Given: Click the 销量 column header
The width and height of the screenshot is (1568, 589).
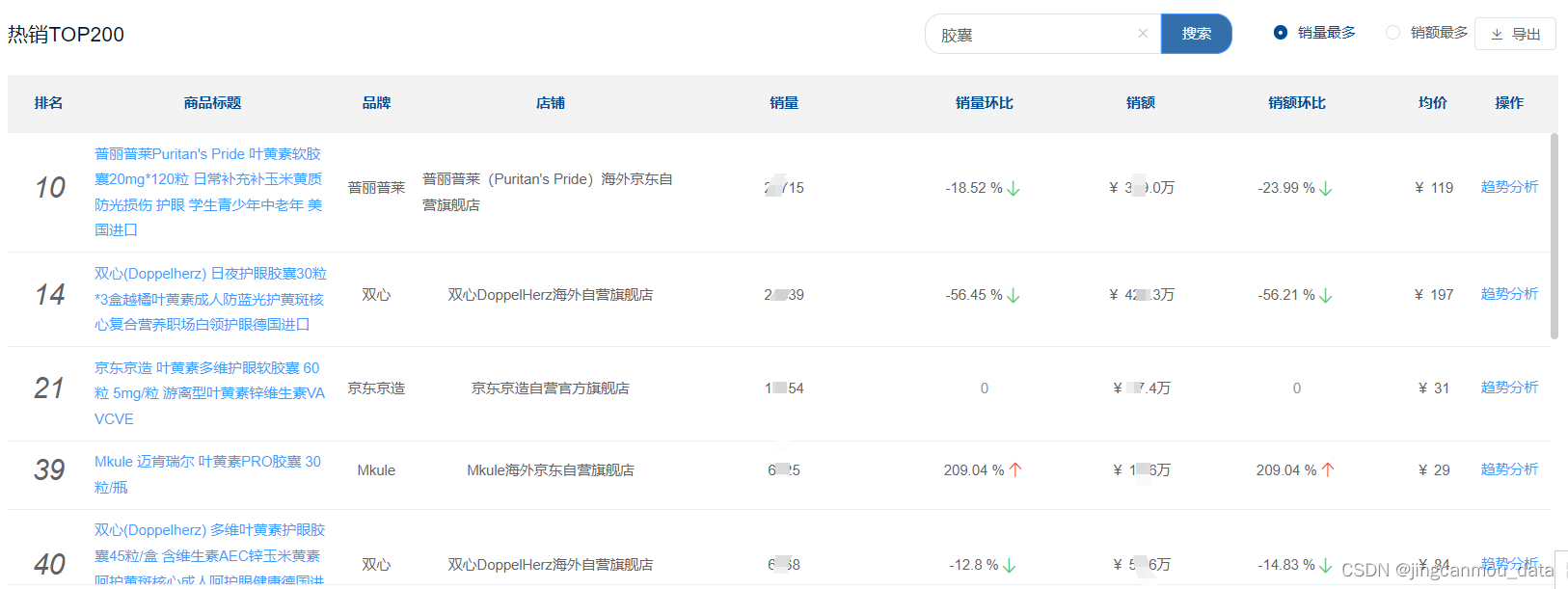Looking at the screenshot, I should pyautogui.click(x=784, y=103).
